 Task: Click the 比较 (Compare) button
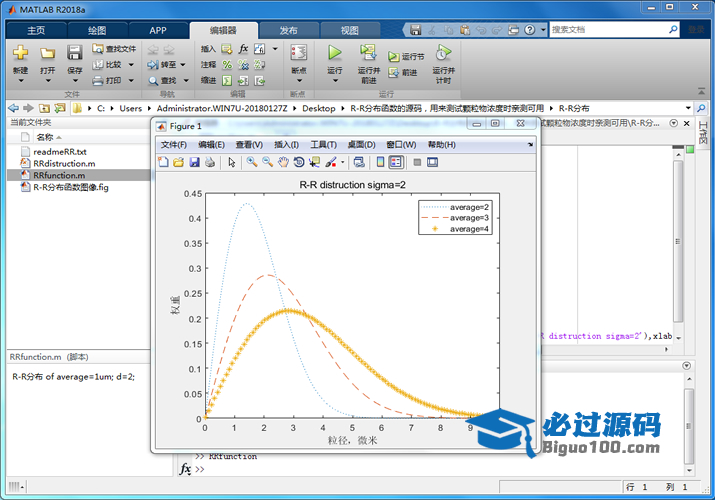click(x=108, y=65)
